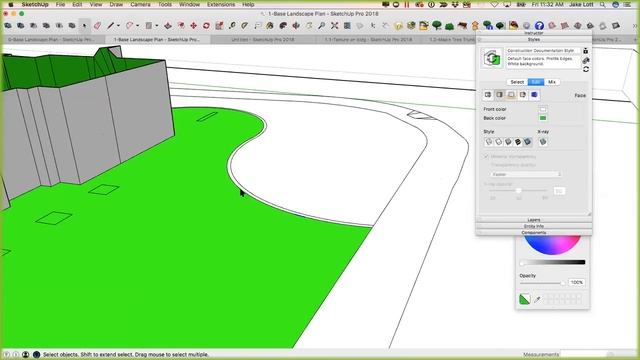This screenshot has width=640, height=360.
Task: Toggle Hidden Line face style
Action: point(498,142)
